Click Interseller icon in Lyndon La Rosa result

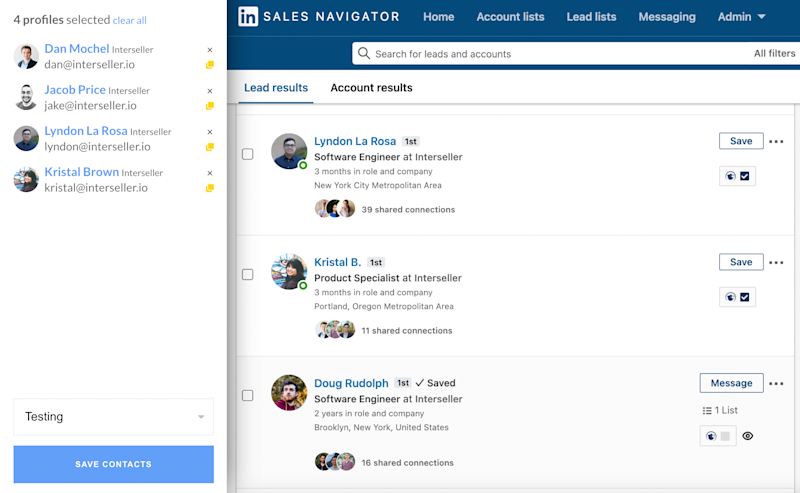(731, 176)
